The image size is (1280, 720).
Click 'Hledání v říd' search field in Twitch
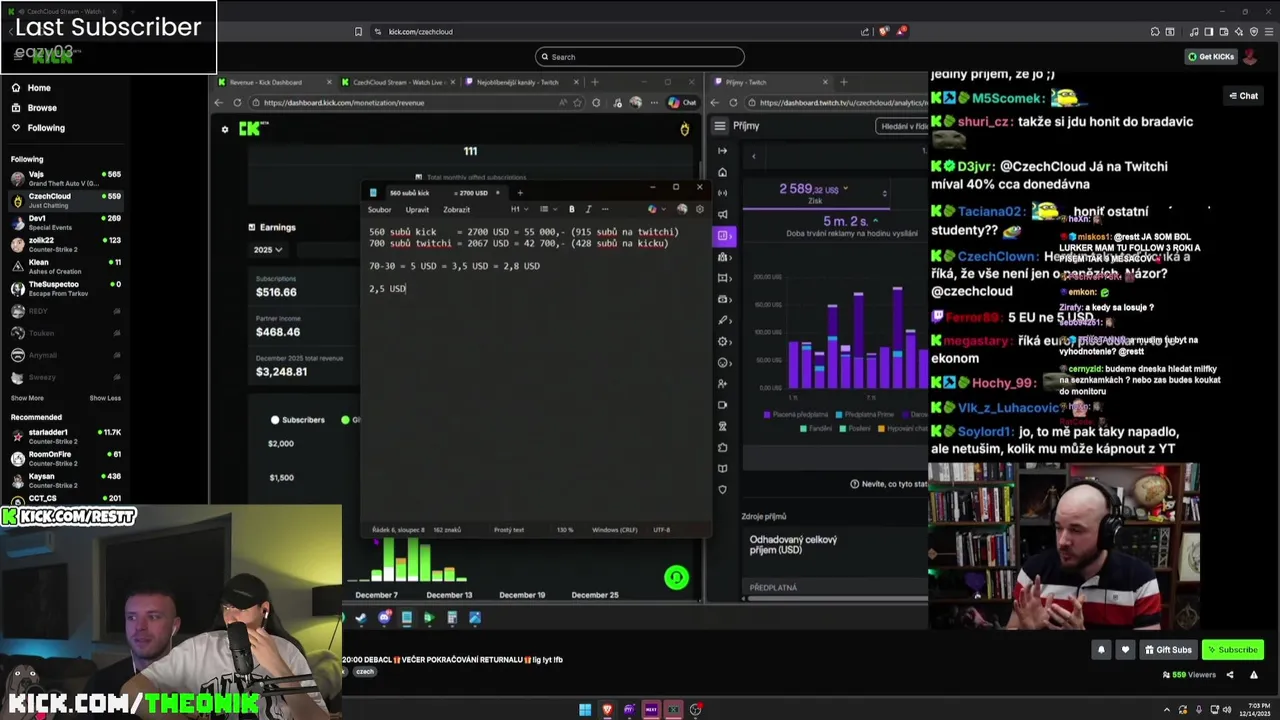click(x=902, y=126)
